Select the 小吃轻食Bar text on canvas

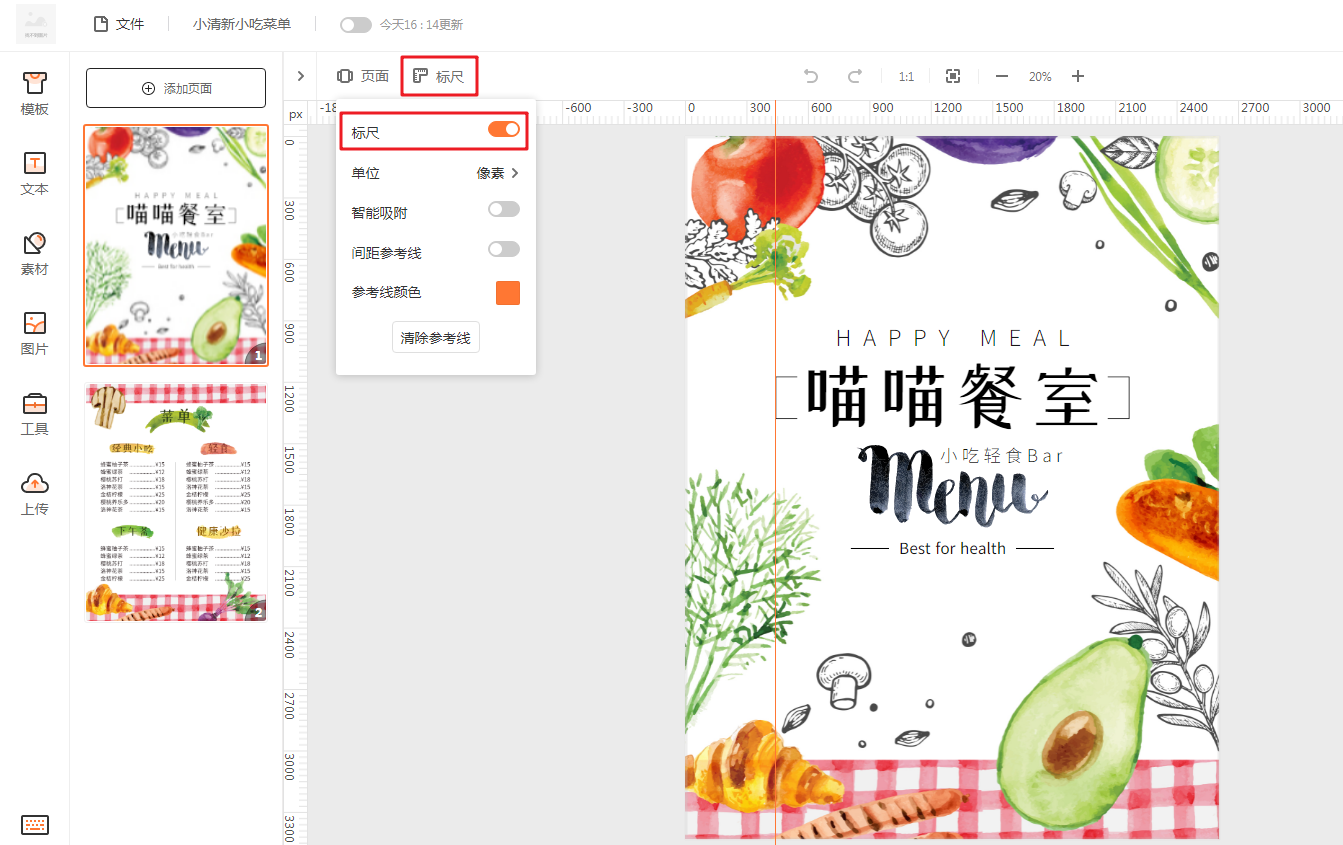click(1002, 456)
